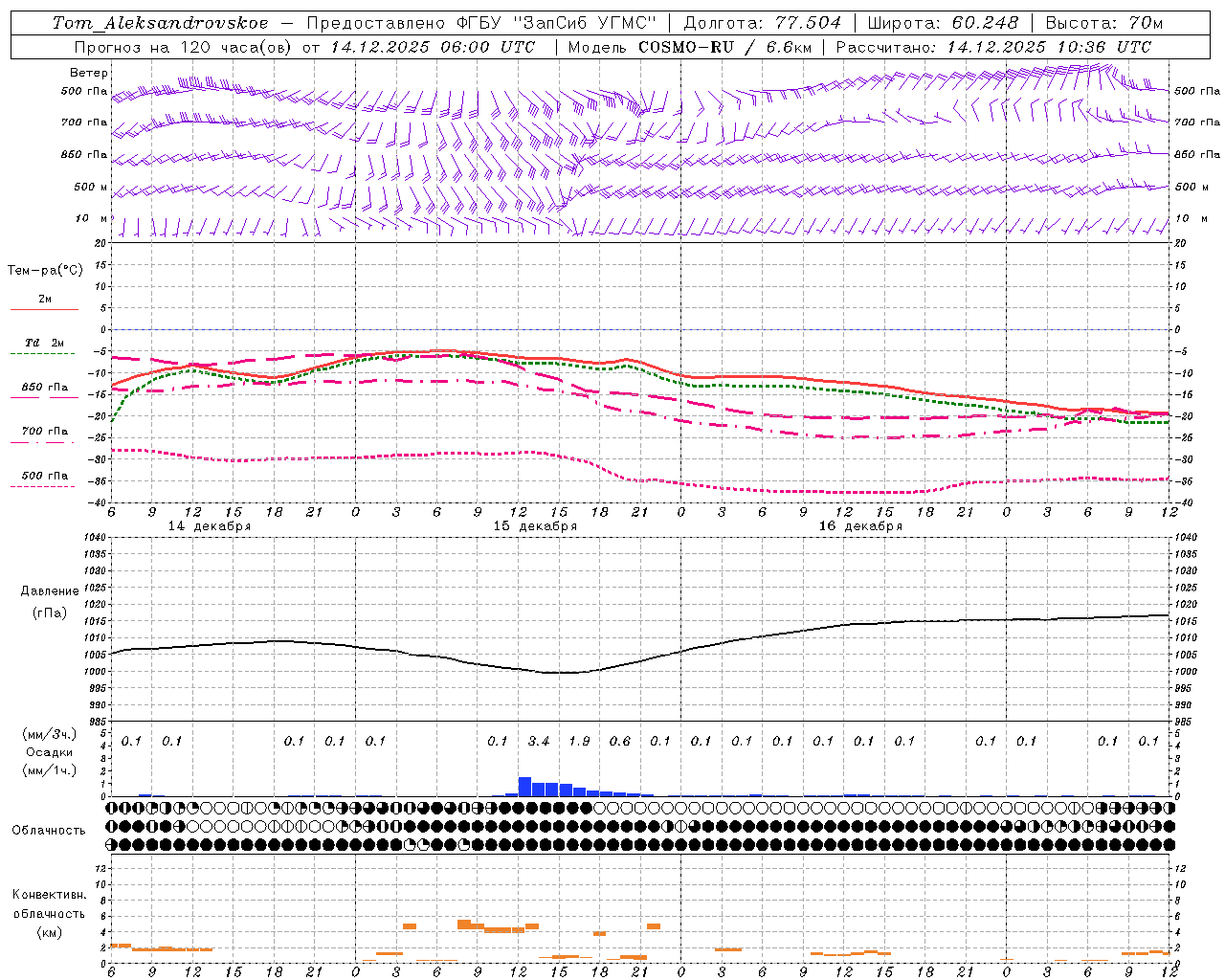Viewport: 1225px width, 980px height.
Task: Click the Ветер wind panel label
Action: coord(89,73)
